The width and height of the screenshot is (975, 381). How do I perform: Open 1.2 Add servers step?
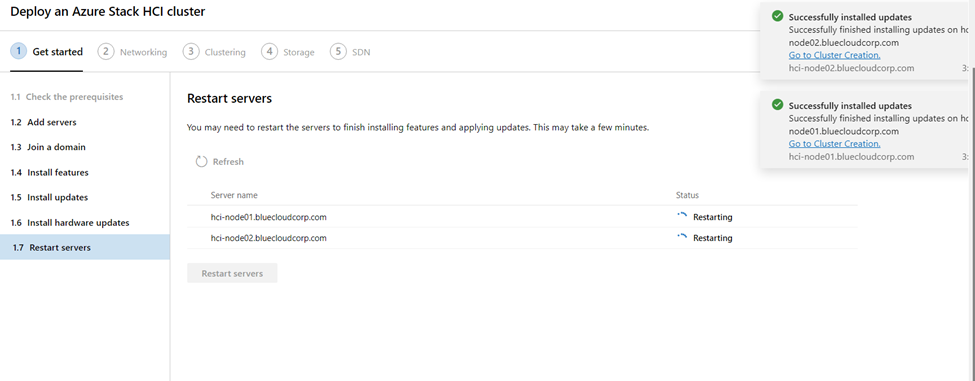coord(44,122)
